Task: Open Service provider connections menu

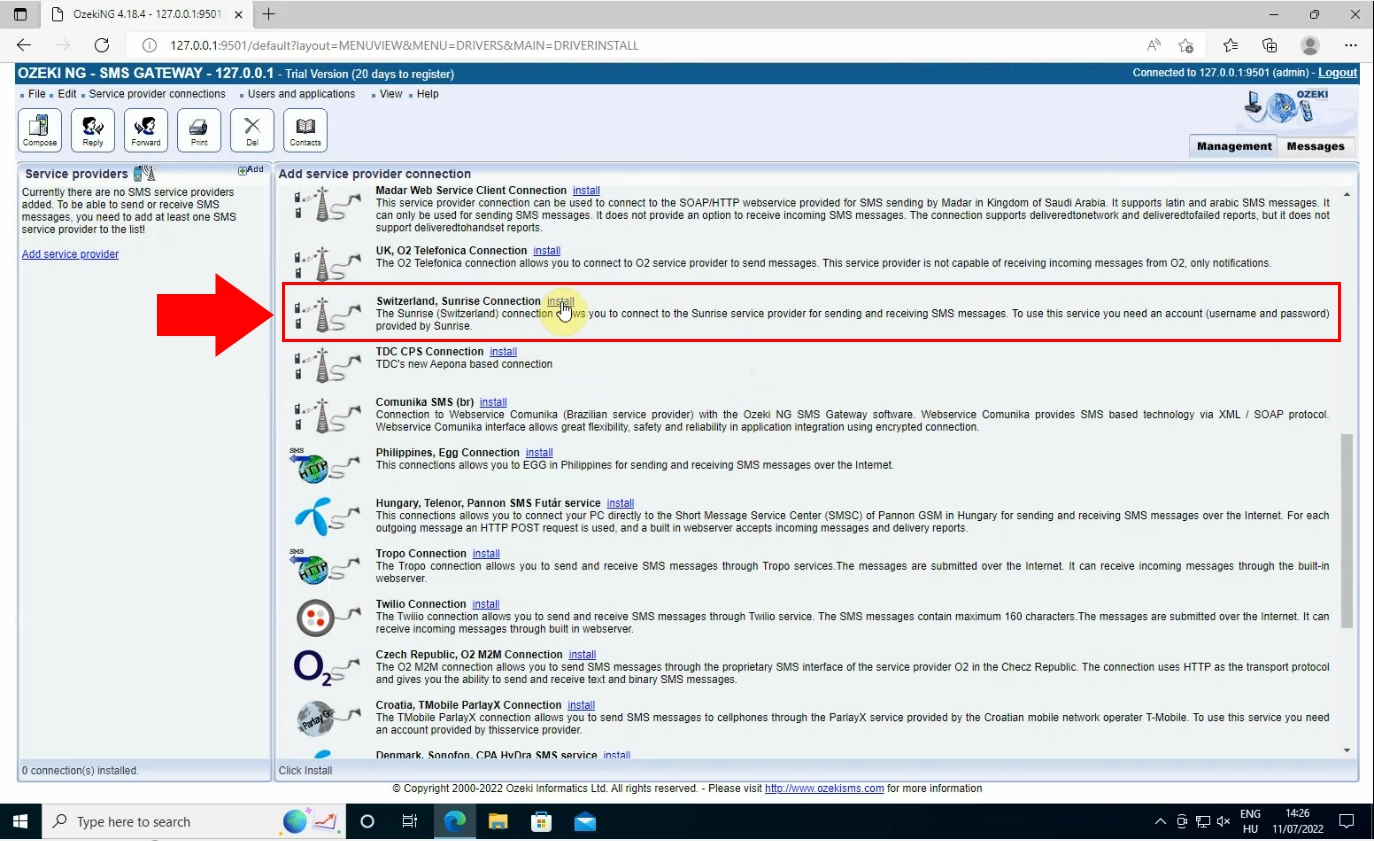Action: pos(157,94)
